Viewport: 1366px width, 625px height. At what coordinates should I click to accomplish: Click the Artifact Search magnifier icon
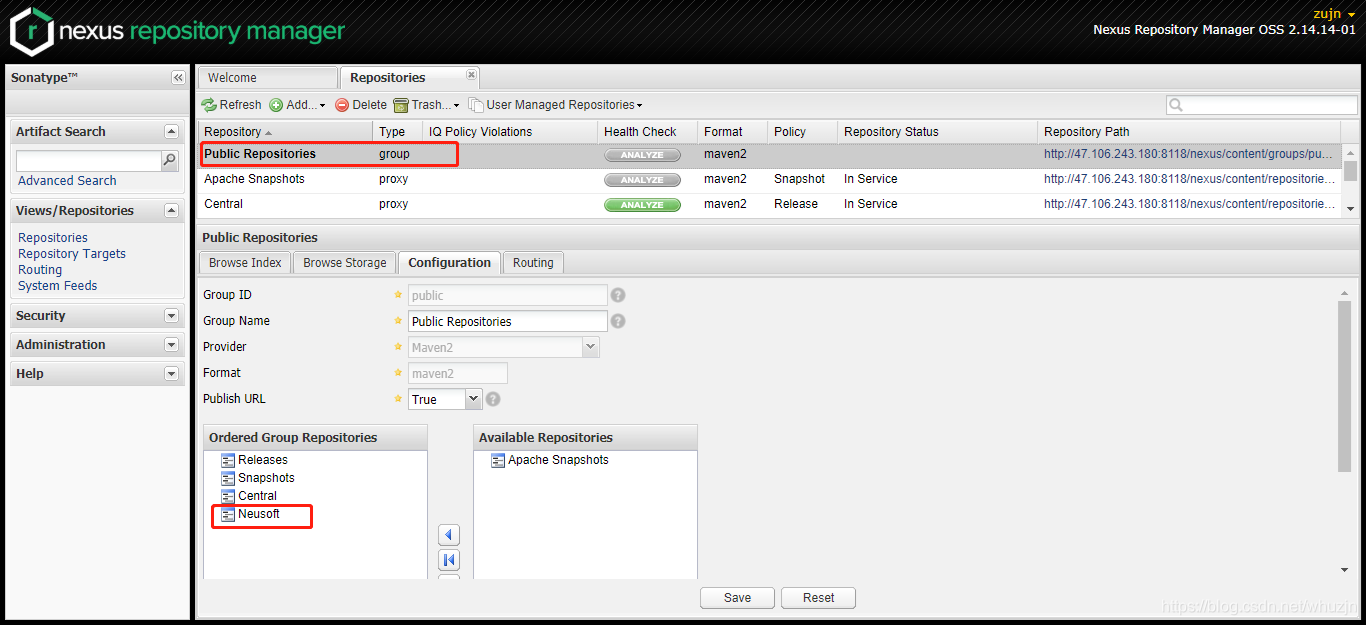pos(169,160)
